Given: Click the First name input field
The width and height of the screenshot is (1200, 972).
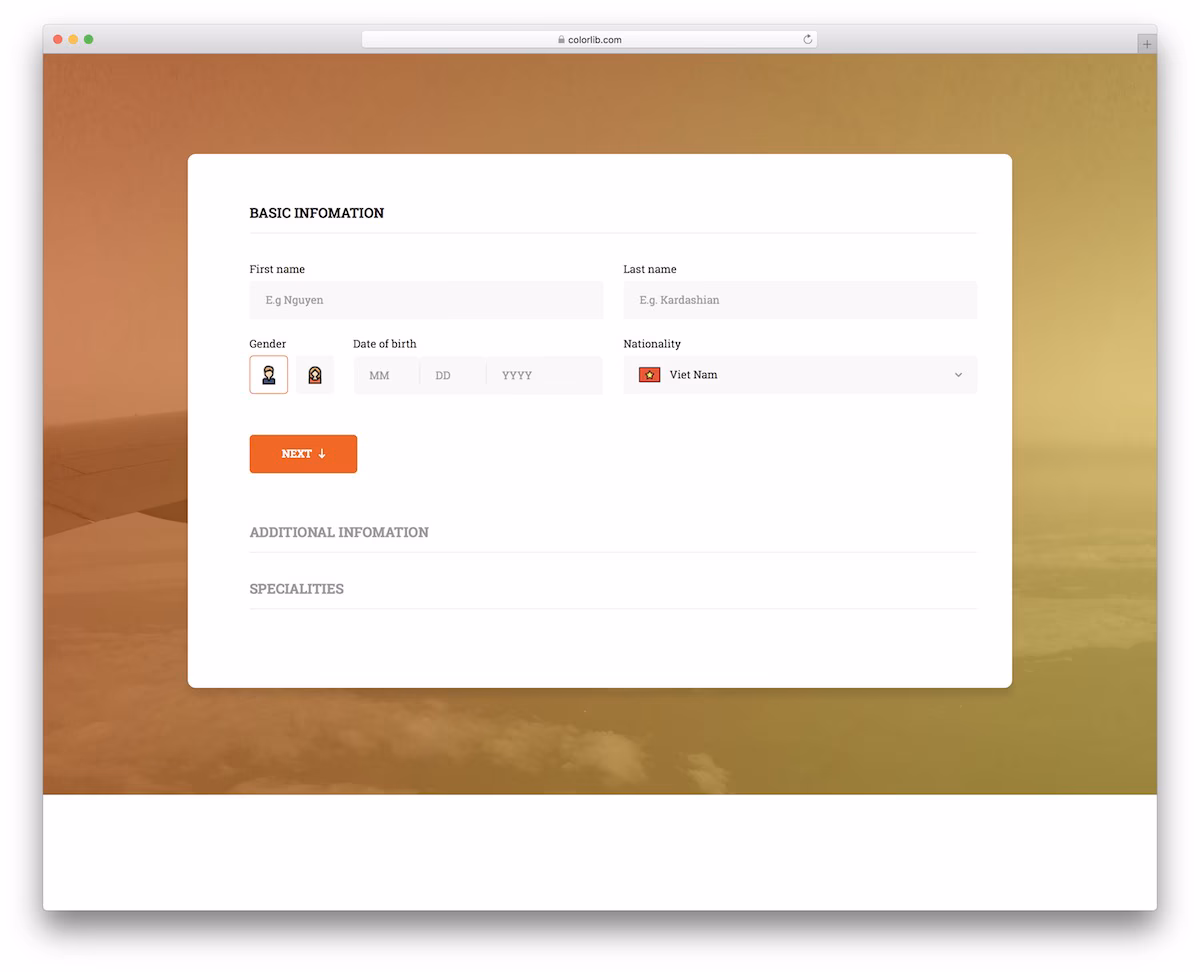Looking at the screenshot, I should (426, 300).
